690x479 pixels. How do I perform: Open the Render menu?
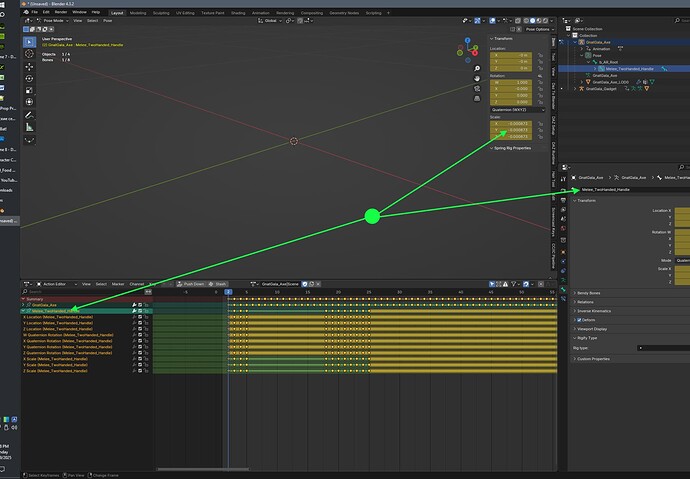(x=62, y=12)
